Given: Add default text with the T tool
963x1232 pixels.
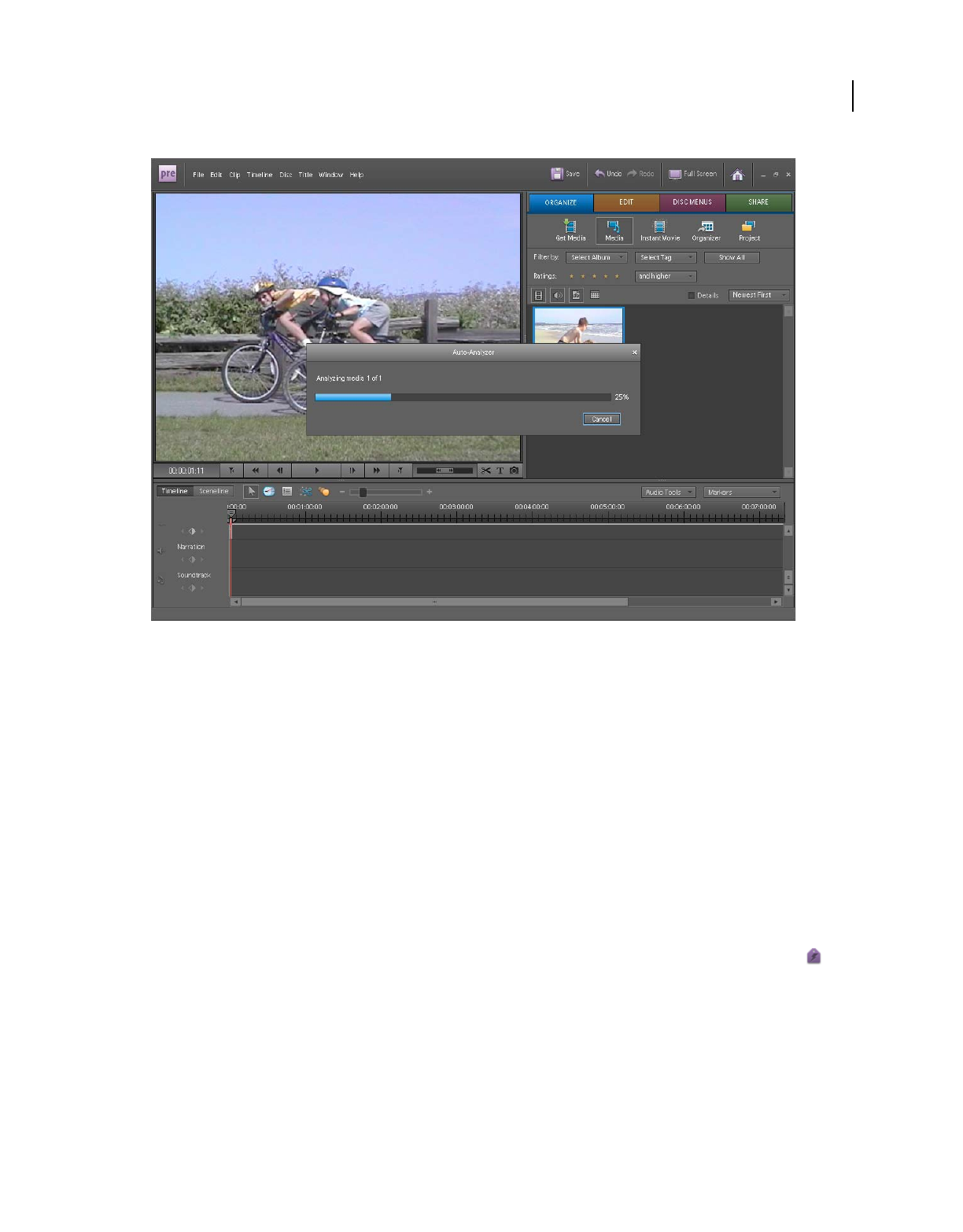Looking at the screenshot, I should tap(500, 470).
